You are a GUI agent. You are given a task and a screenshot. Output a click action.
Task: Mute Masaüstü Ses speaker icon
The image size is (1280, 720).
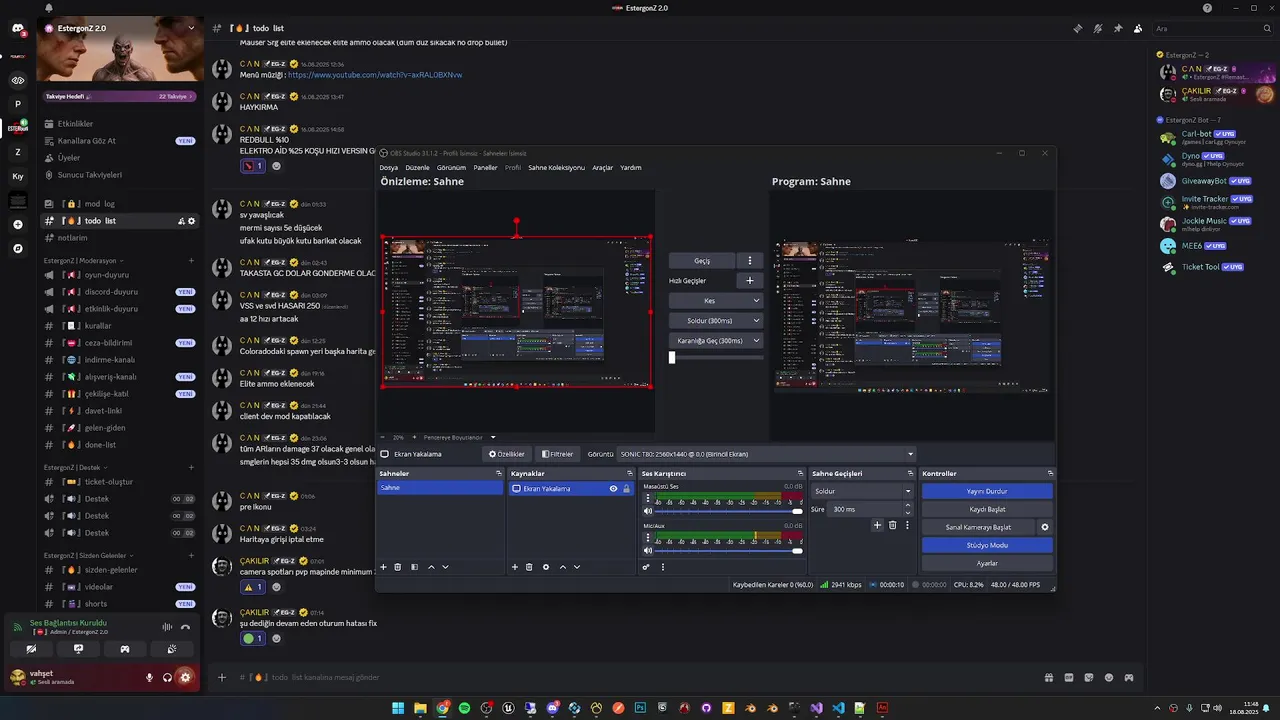pyautogui.click(x=648, y=511)
